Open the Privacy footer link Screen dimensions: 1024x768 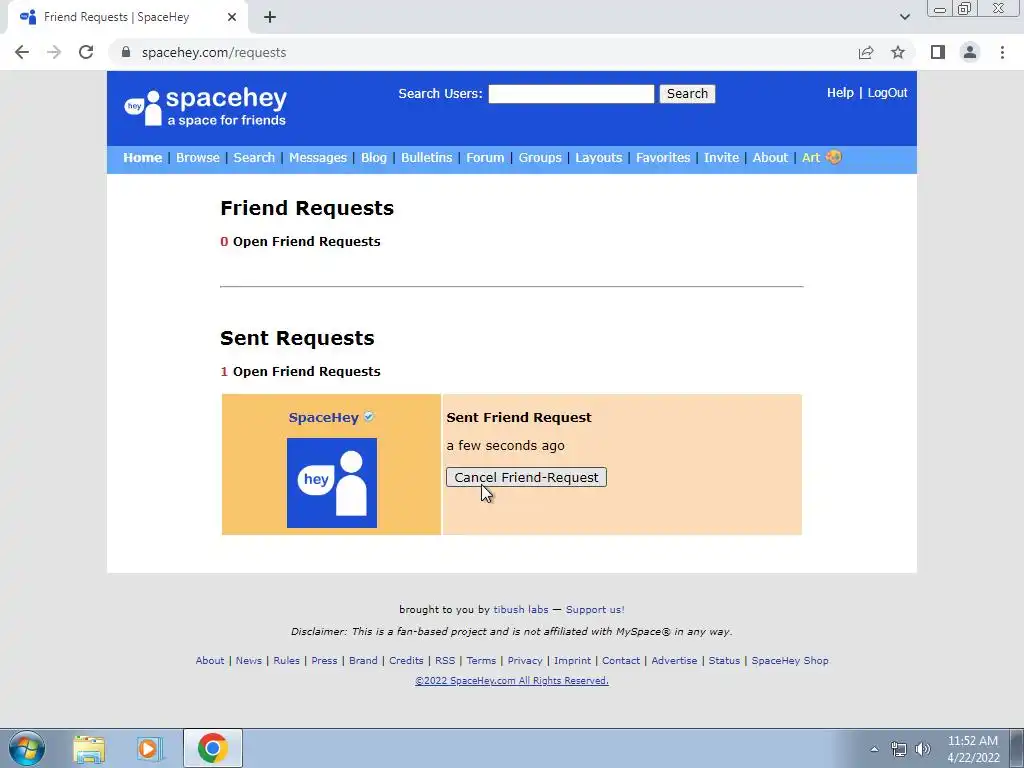(525, 660)
